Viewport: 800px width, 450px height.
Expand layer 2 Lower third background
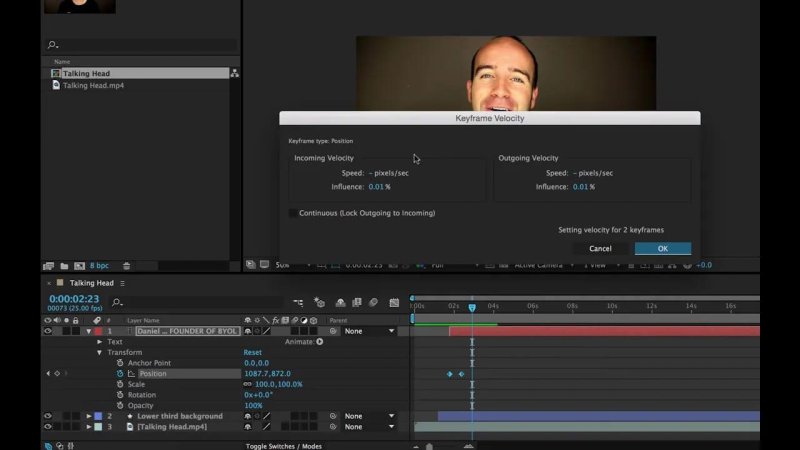point(89,416)
